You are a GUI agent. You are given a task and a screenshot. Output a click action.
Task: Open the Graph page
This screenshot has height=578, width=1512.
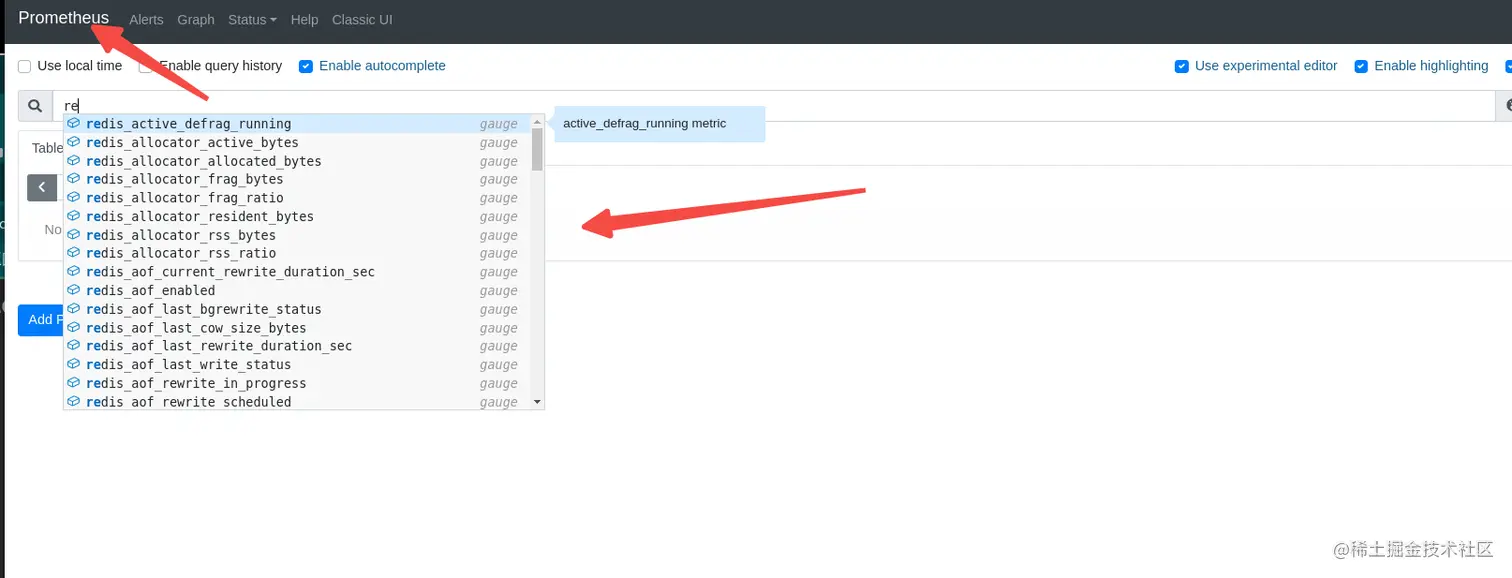pyautogui.click(x=196, y=20)
